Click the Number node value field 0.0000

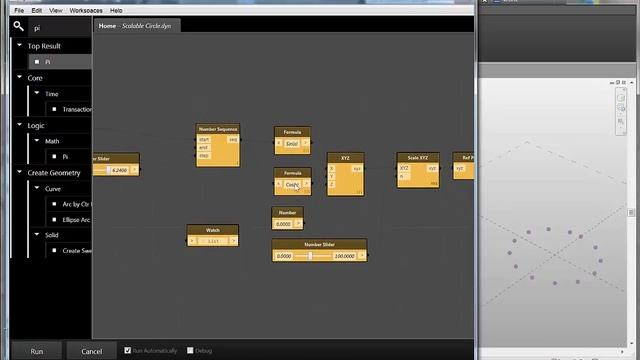pyautogui.click(x=283, y=224)
